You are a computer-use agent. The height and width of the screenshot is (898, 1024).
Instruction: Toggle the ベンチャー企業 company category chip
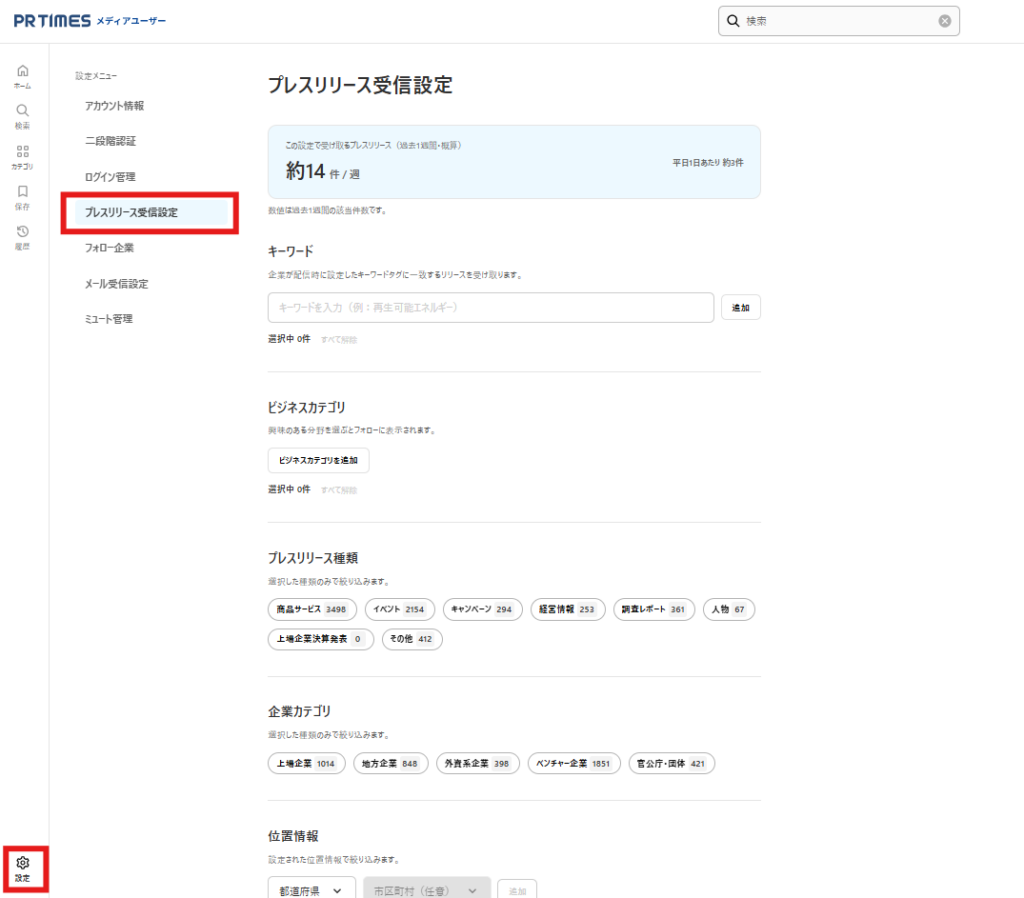click(x=574, y=763)
